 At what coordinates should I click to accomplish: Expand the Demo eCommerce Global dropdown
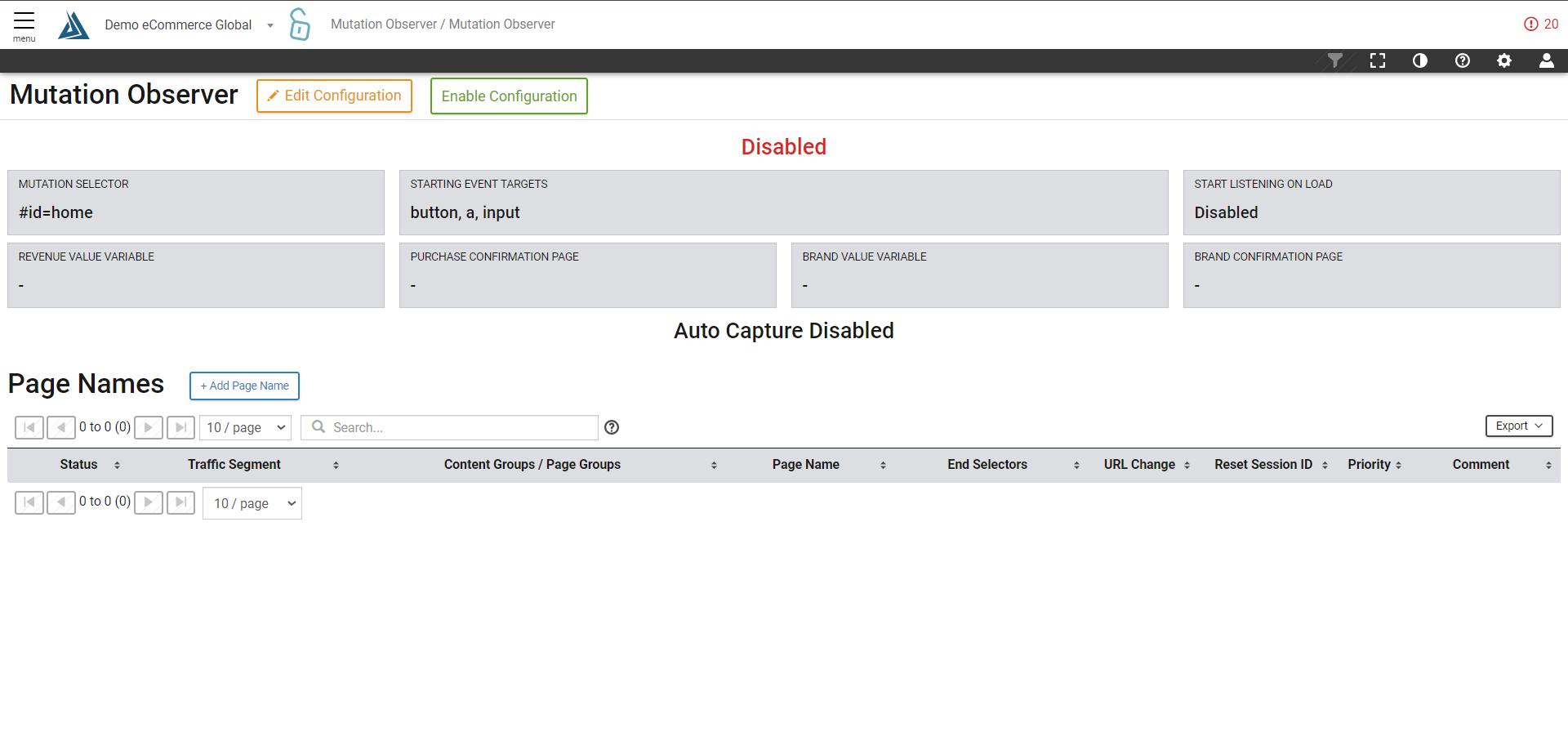tap(269, 25)
